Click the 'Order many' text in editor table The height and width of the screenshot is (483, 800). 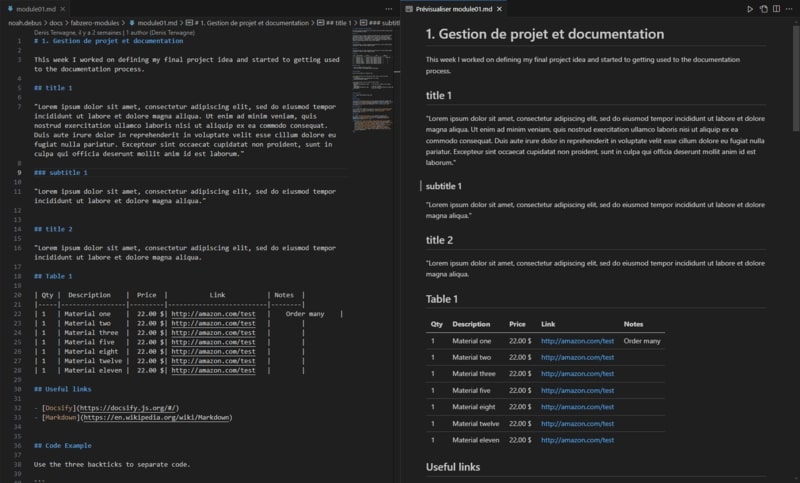(305, 314)
